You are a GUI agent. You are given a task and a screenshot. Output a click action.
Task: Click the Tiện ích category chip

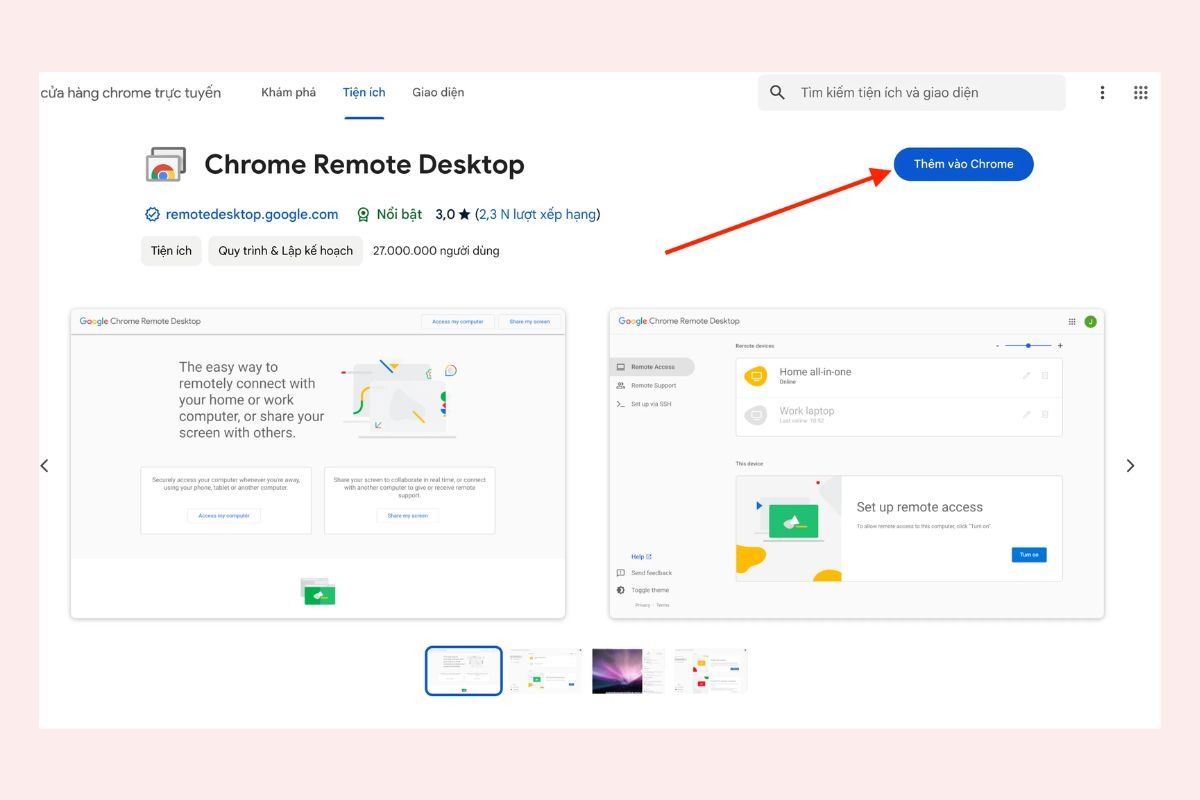[171, 251]
